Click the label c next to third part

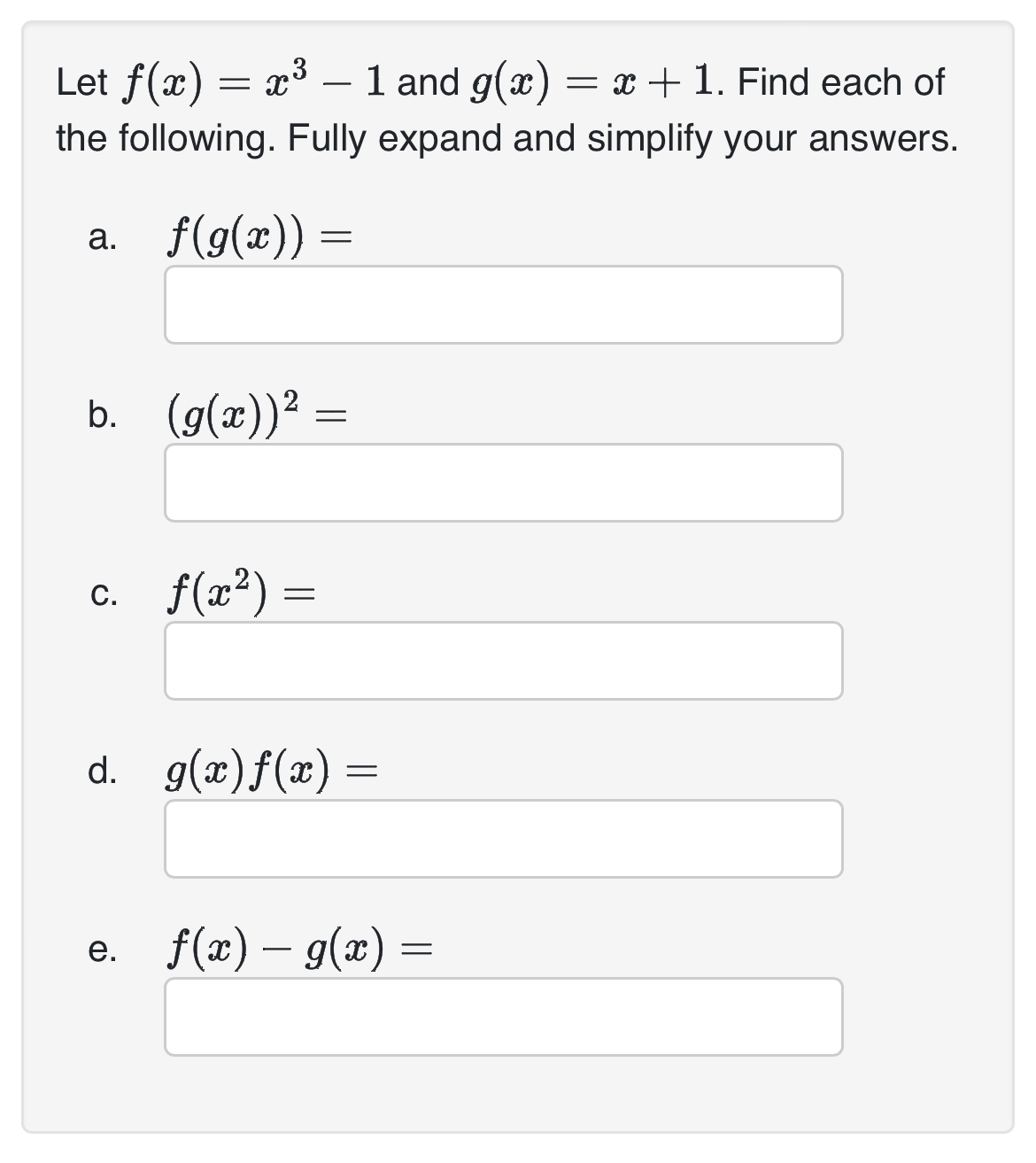point(104,595)
